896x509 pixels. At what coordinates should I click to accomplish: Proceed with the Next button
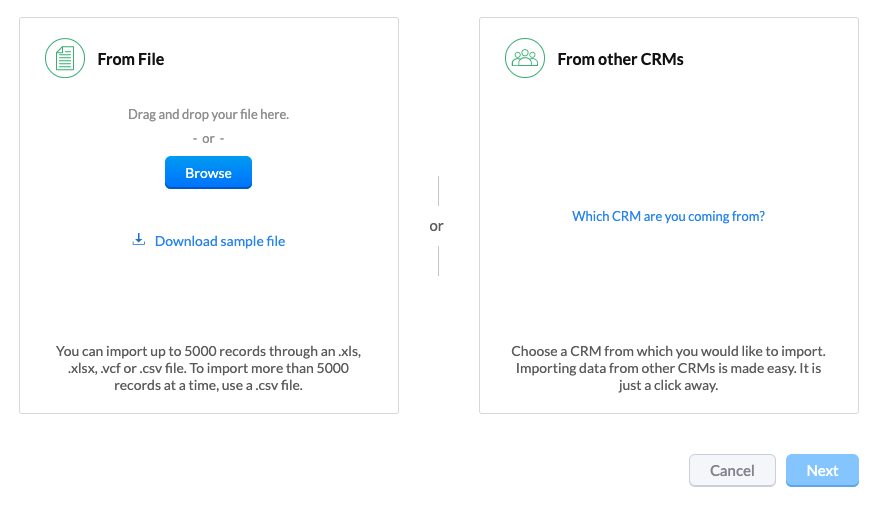pos(822,470)
